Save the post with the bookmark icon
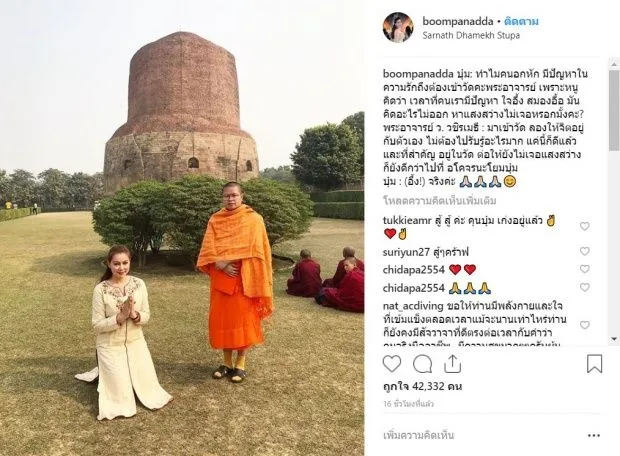The width and height of the screenshot is (620, 456). [x=594, y=364]
